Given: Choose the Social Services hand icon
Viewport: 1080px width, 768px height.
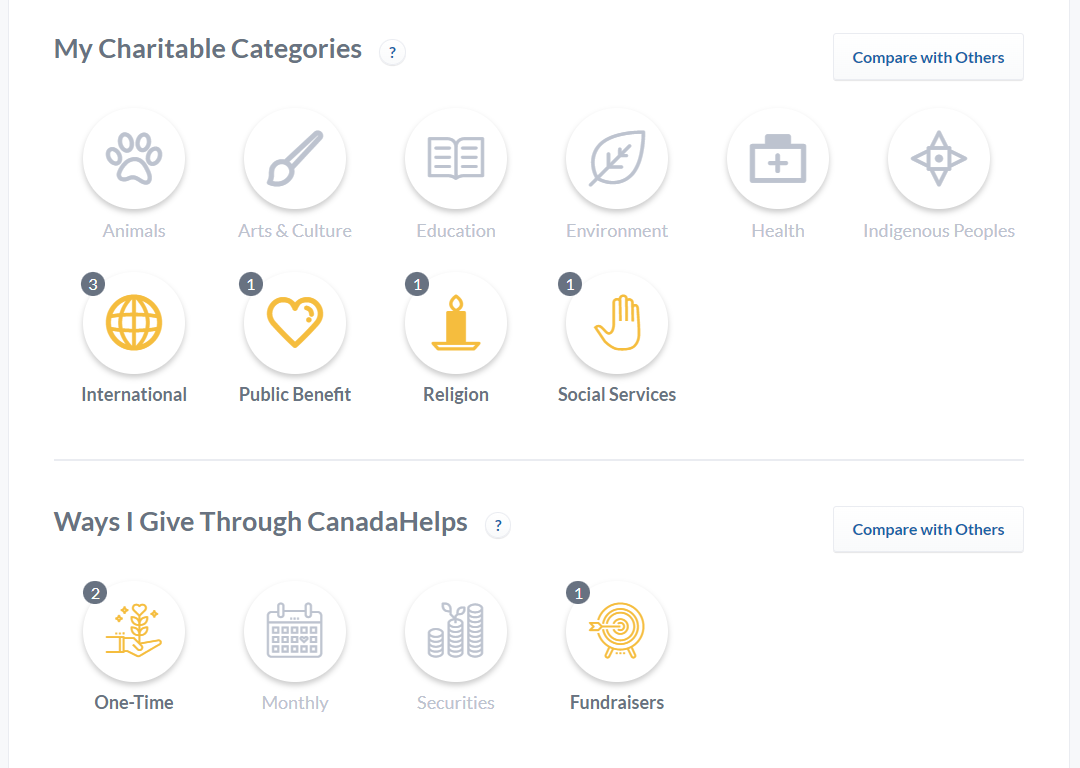Looking at the screenshot, I should click(617, 322).
